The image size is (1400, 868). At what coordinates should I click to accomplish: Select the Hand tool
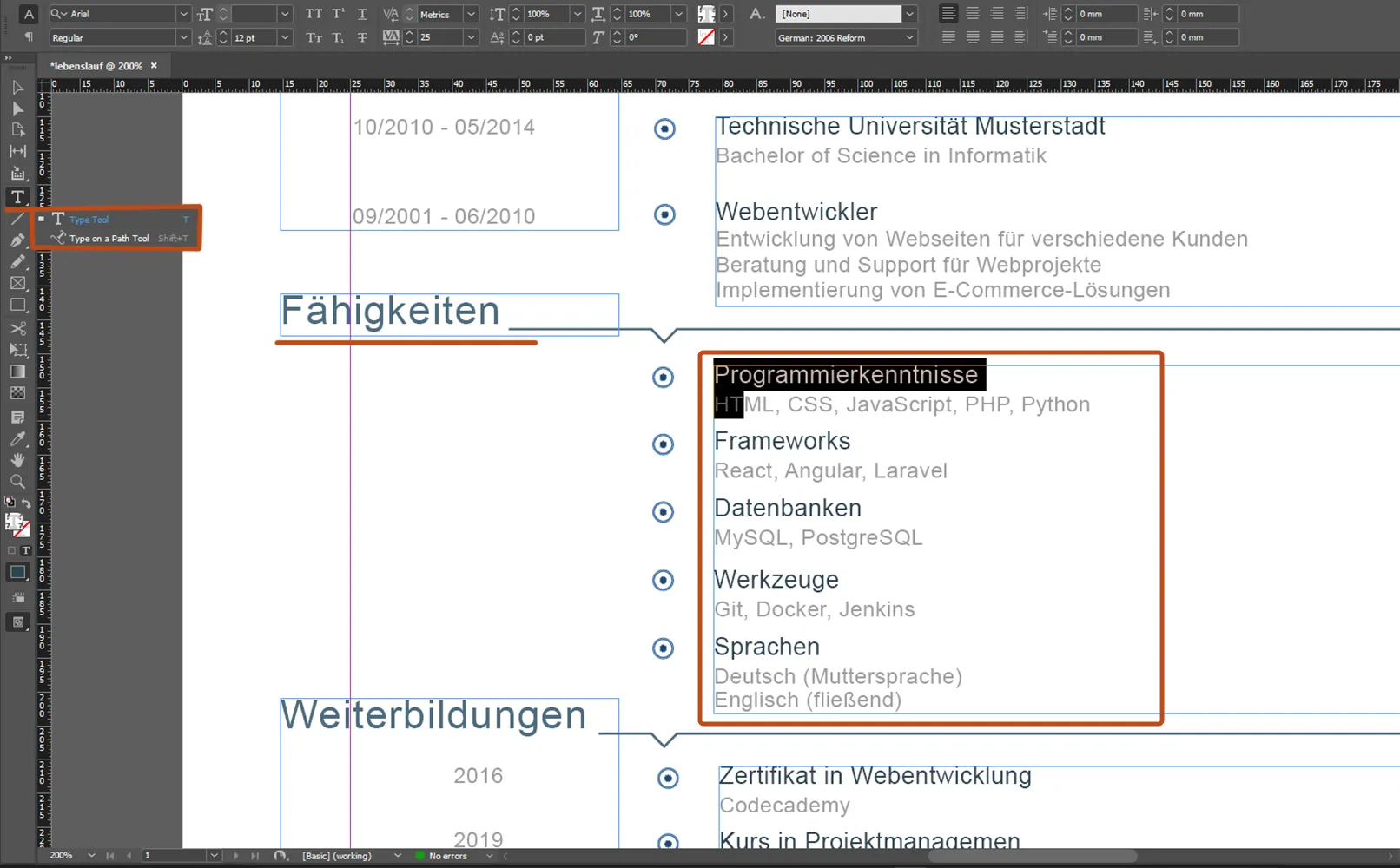point(17,460)
